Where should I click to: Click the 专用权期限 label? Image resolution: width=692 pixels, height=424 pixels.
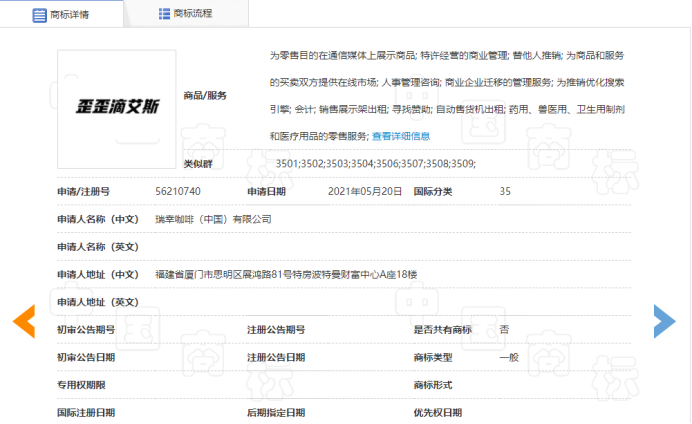(81, 385)
